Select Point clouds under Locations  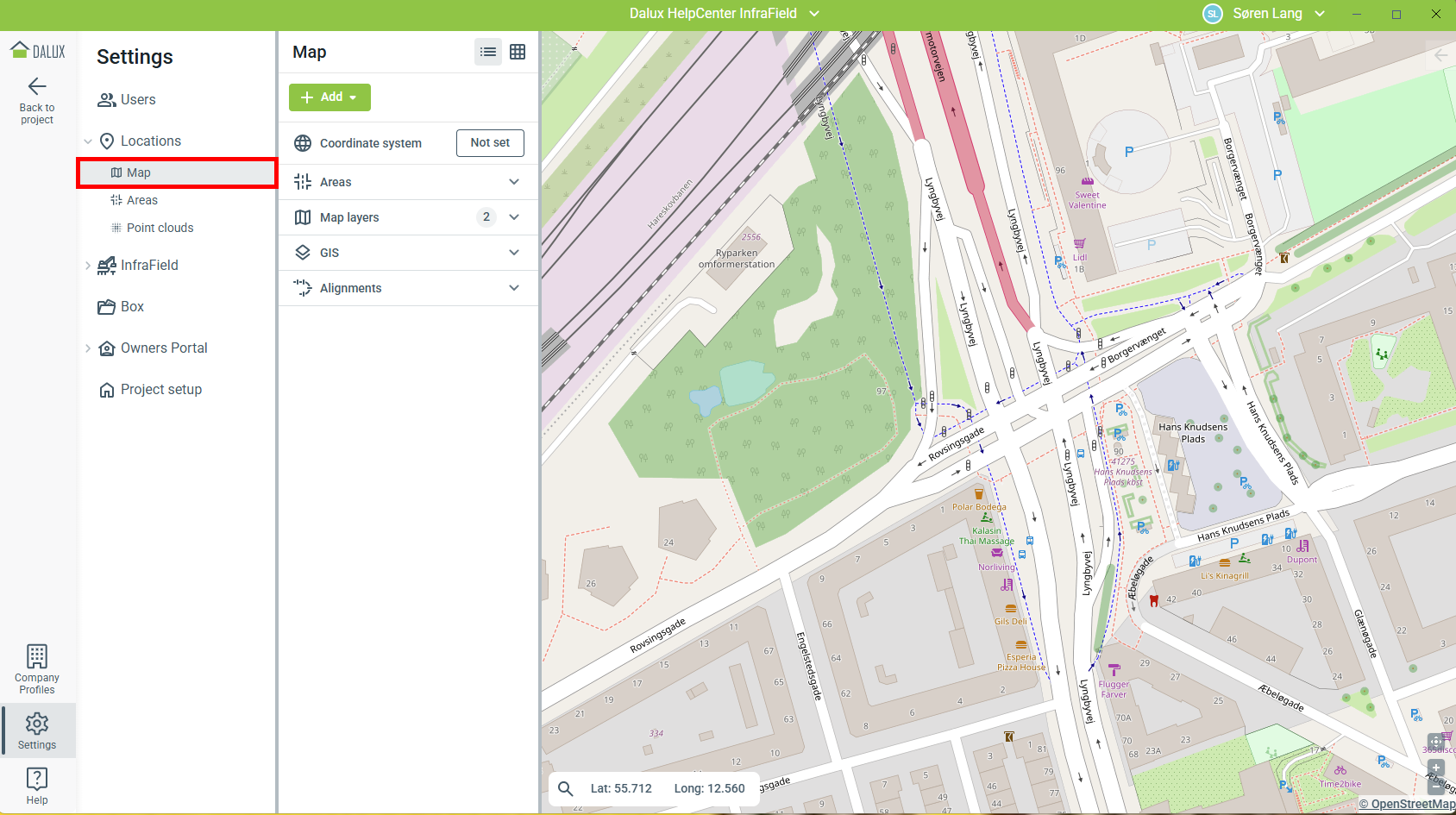(x=160, y=228)
